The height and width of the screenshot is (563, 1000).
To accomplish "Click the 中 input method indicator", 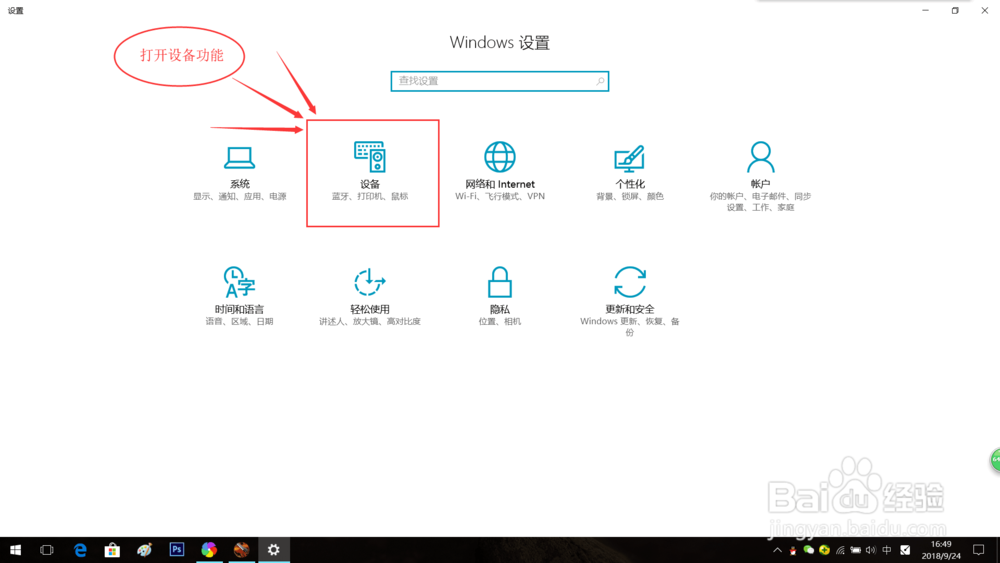I will pos(887,550).
